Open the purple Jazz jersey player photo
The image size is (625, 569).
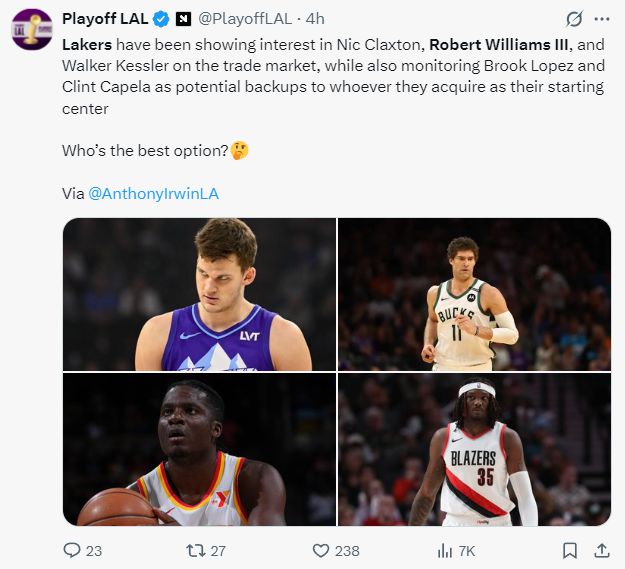point(200,294)
